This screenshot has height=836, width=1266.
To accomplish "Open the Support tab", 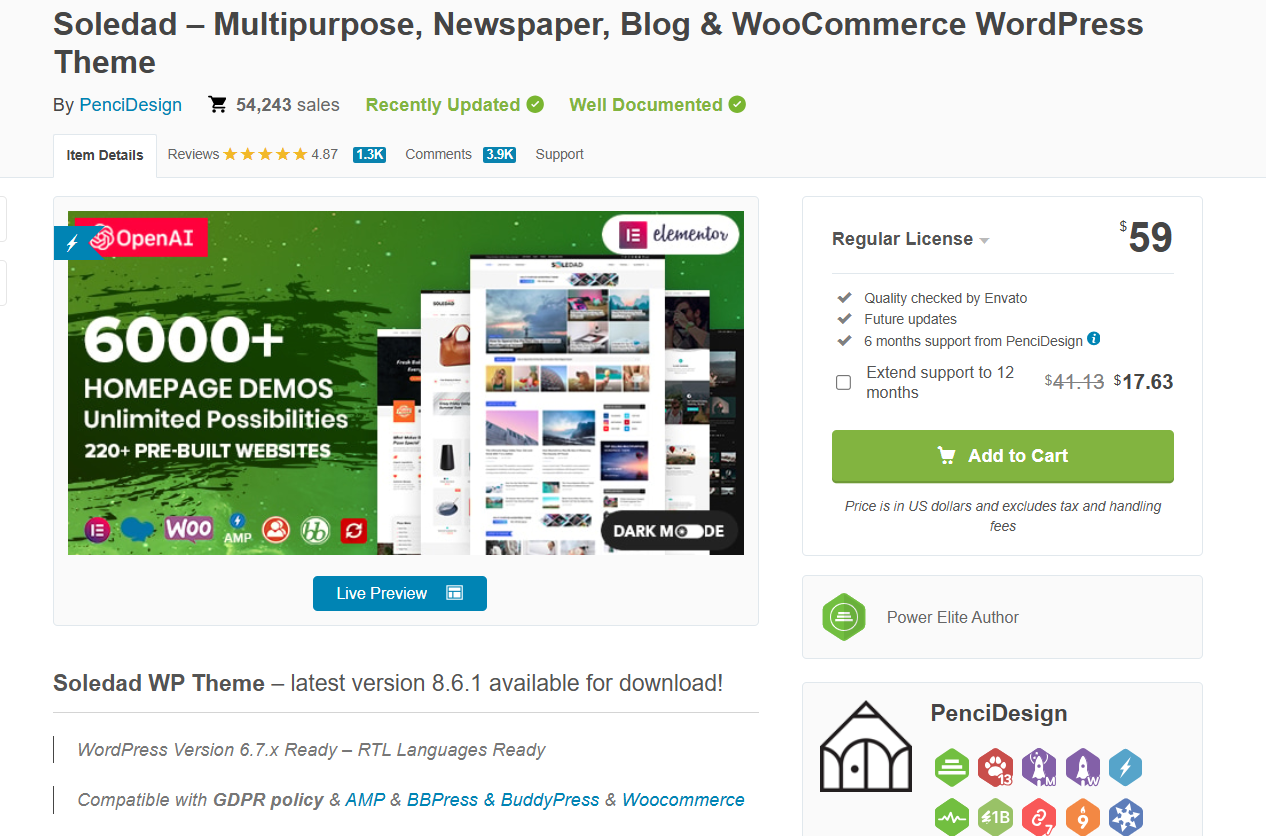I will pos(559,154).
